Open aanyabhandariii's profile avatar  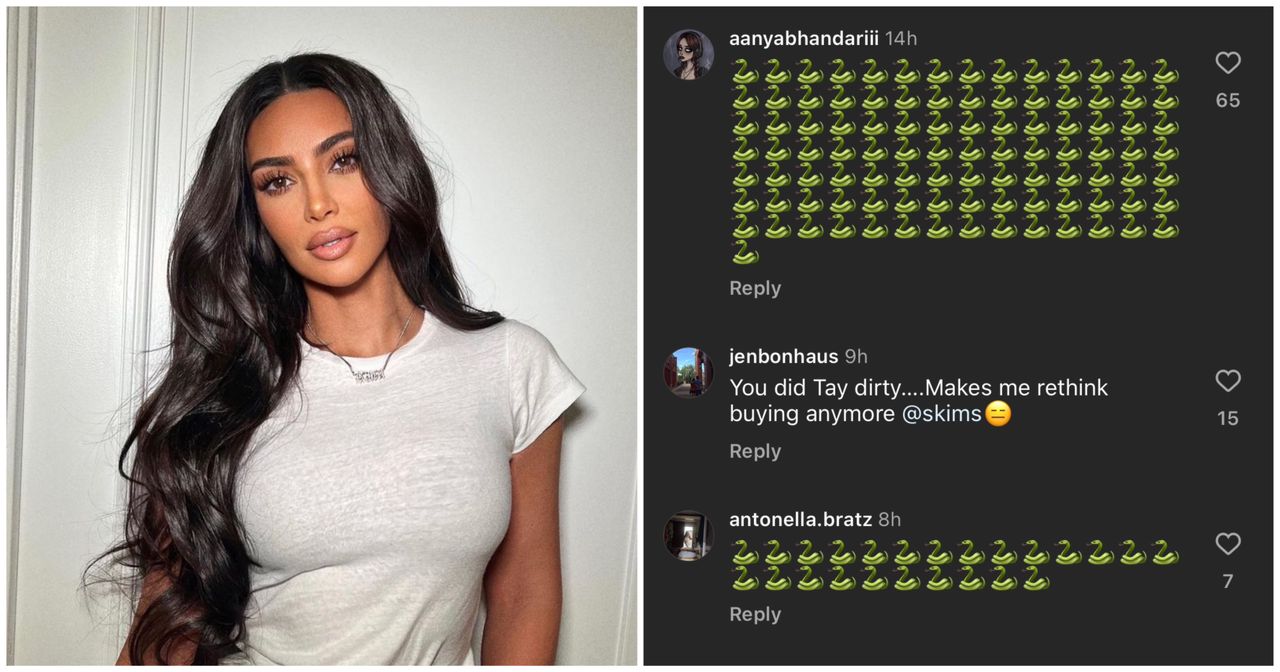point(688,54)
